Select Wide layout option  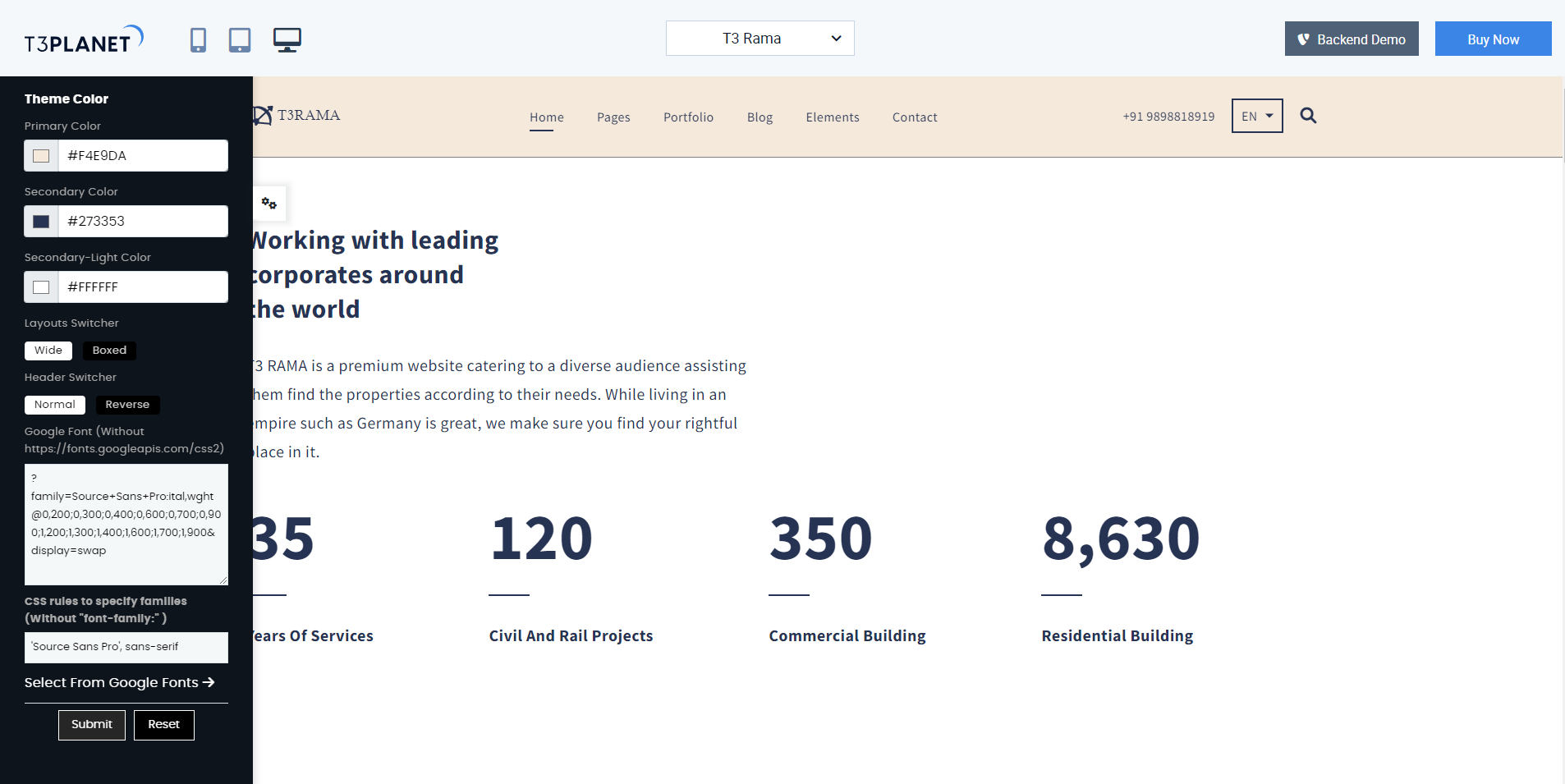(48, 351)
